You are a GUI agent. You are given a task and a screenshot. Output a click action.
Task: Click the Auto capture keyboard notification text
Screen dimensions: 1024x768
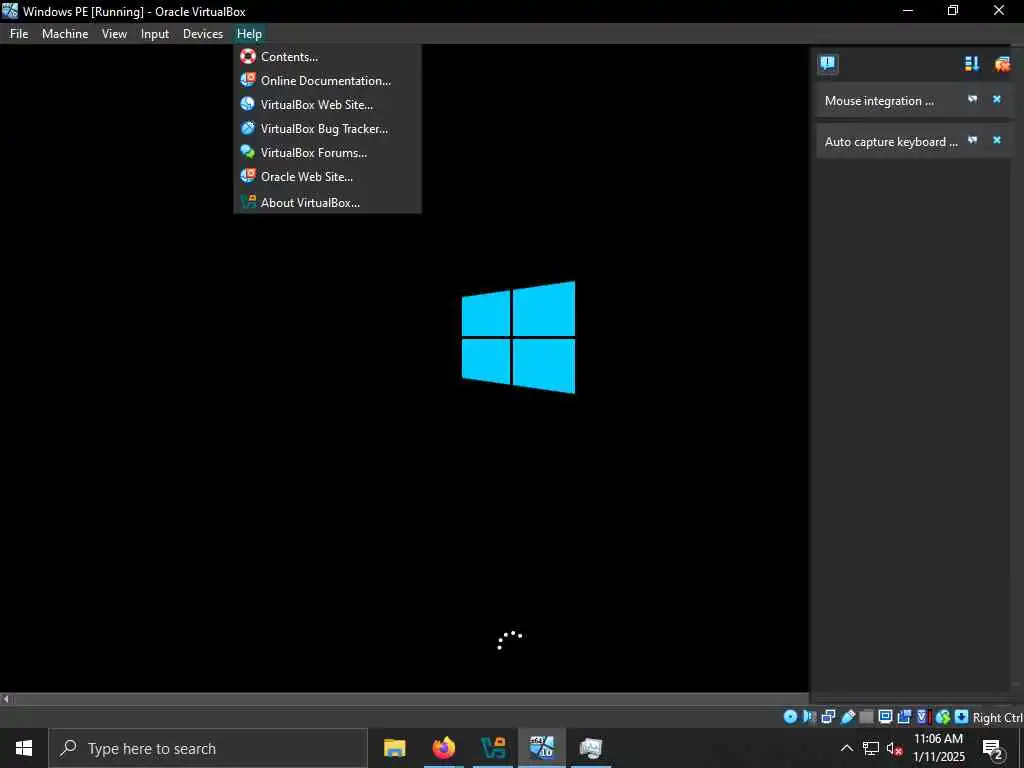point(891,142)
